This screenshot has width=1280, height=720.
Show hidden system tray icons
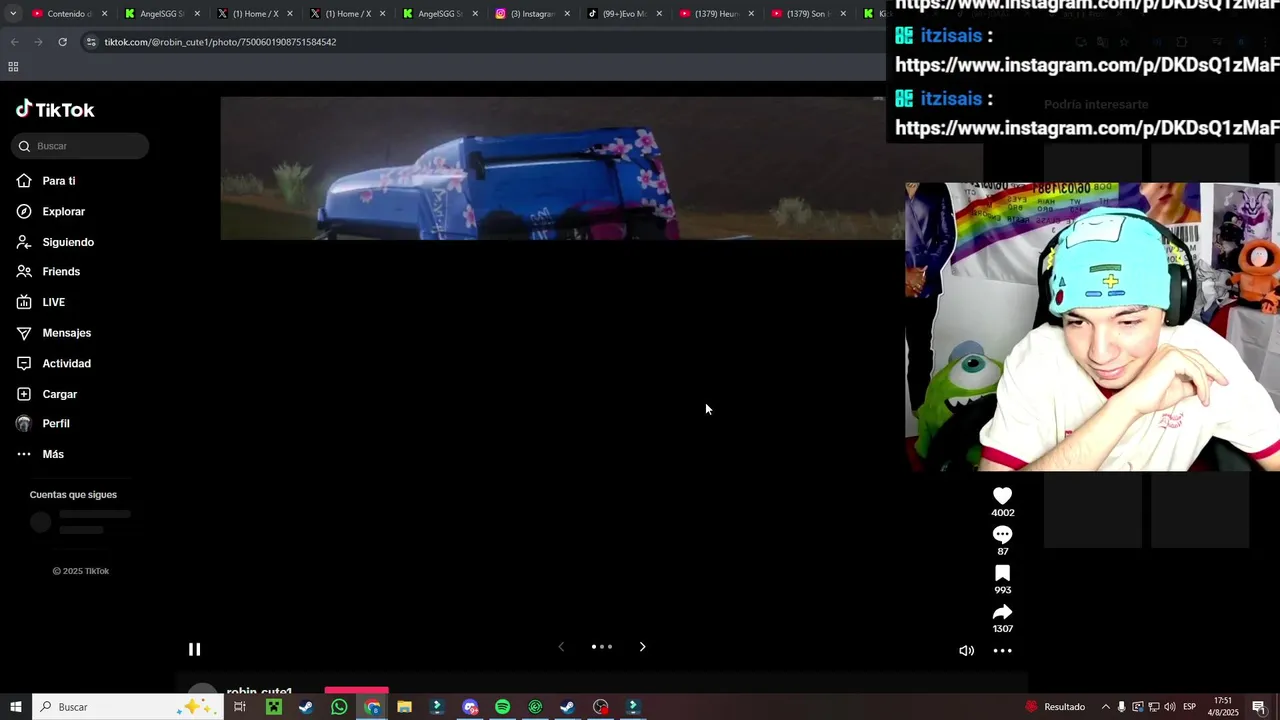tap(1105, 707)
